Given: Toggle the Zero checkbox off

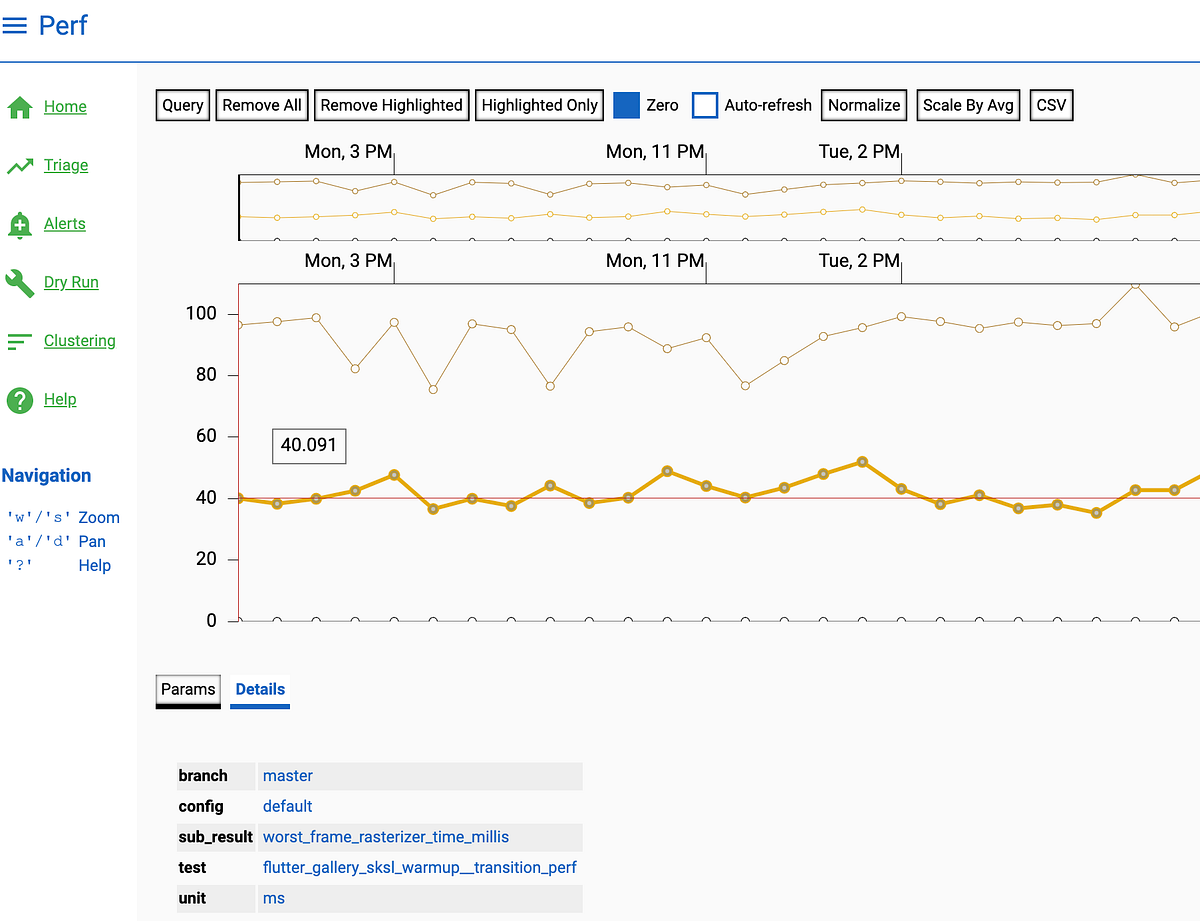Looking at the screenshot, I should pyautogui.click(x=625, y=104).
